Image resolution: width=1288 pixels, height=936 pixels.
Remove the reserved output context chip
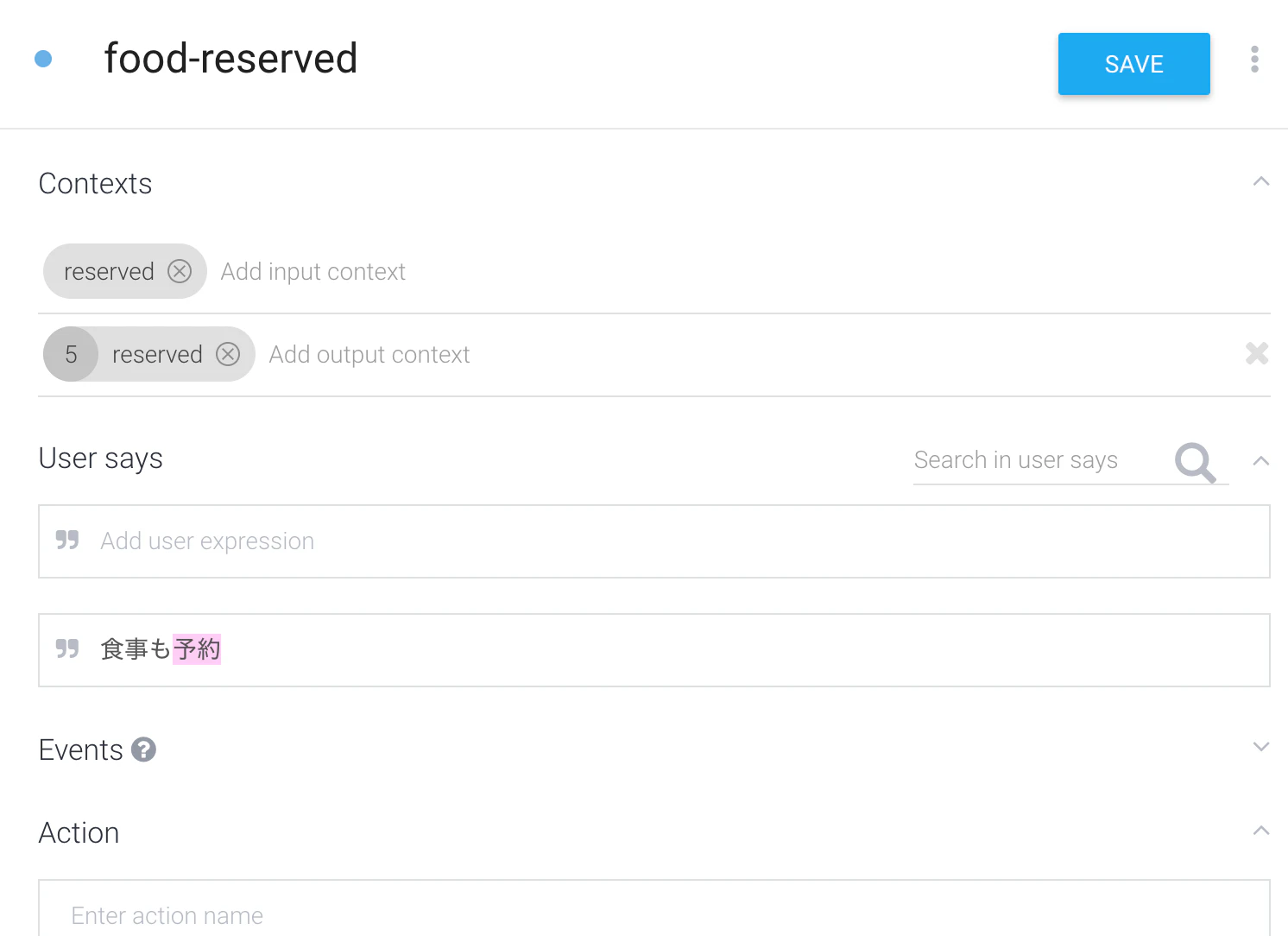[x=228, y=354]
